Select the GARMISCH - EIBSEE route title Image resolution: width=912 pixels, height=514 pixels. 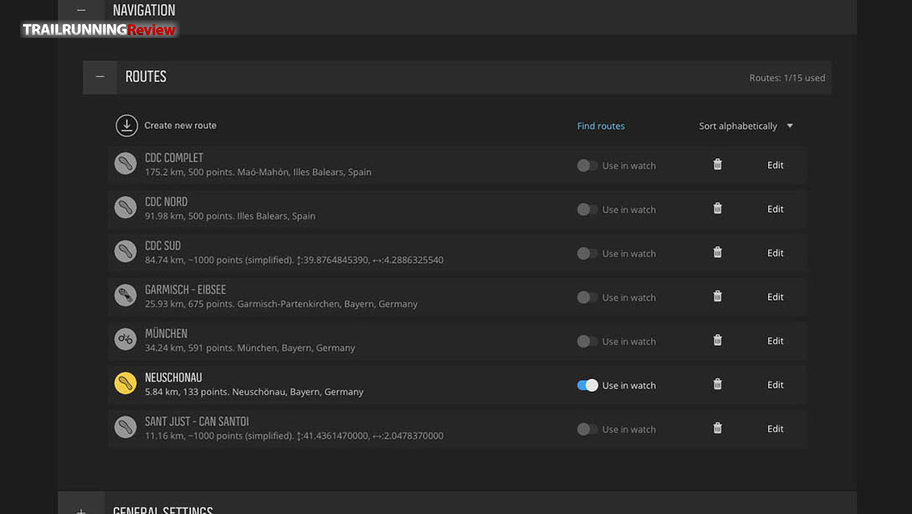coord(186,290)
